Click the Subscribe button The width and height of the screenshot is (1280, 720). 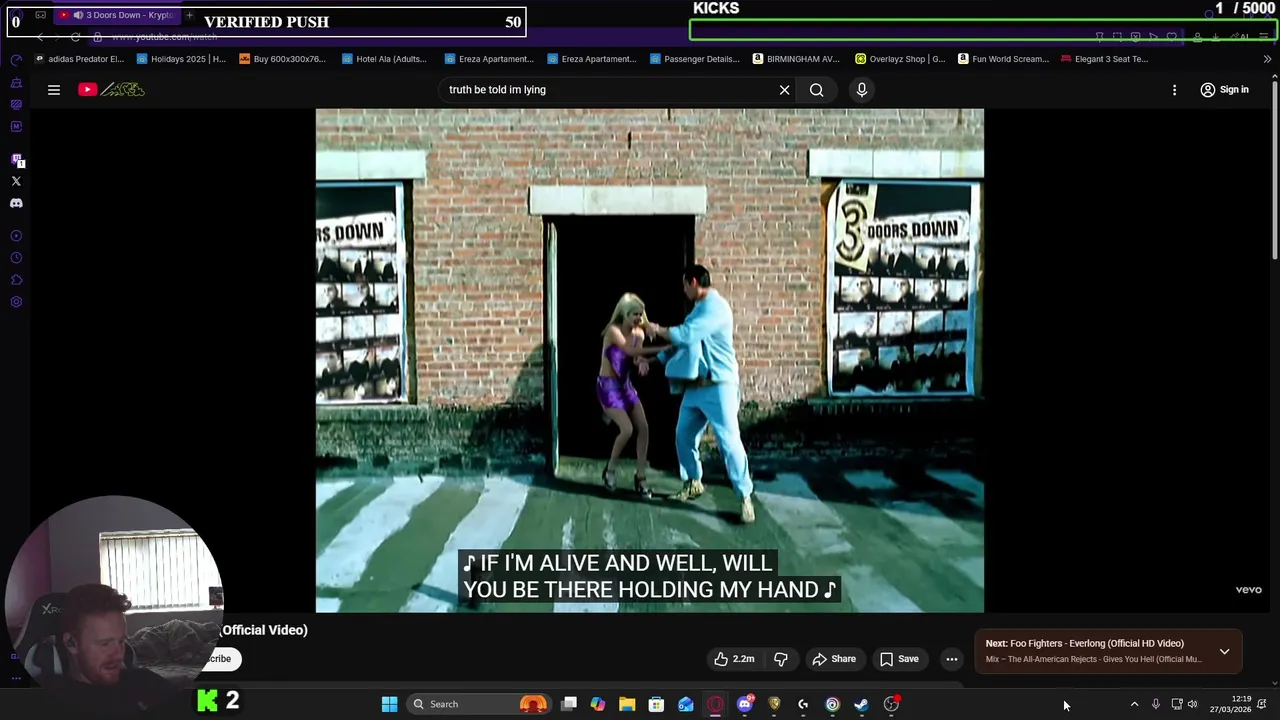click(x=219, y=659)
